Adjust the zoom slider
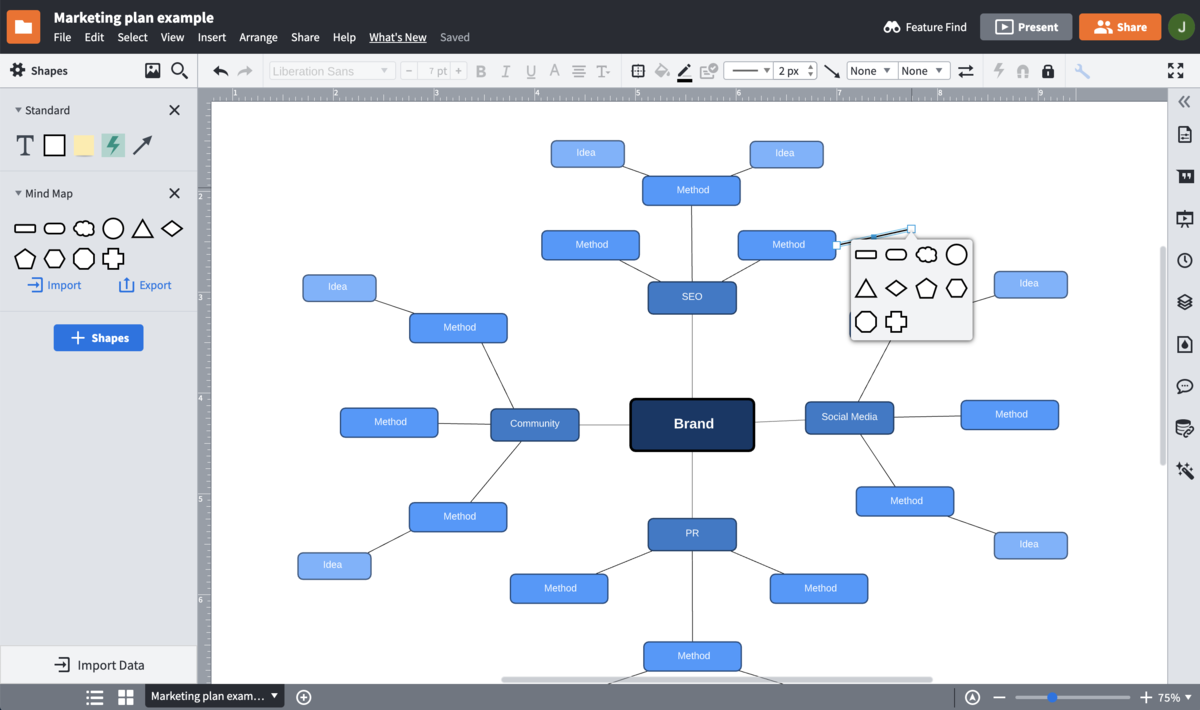The height and width of the screenshot is (710, 1200). (1051, 697)
